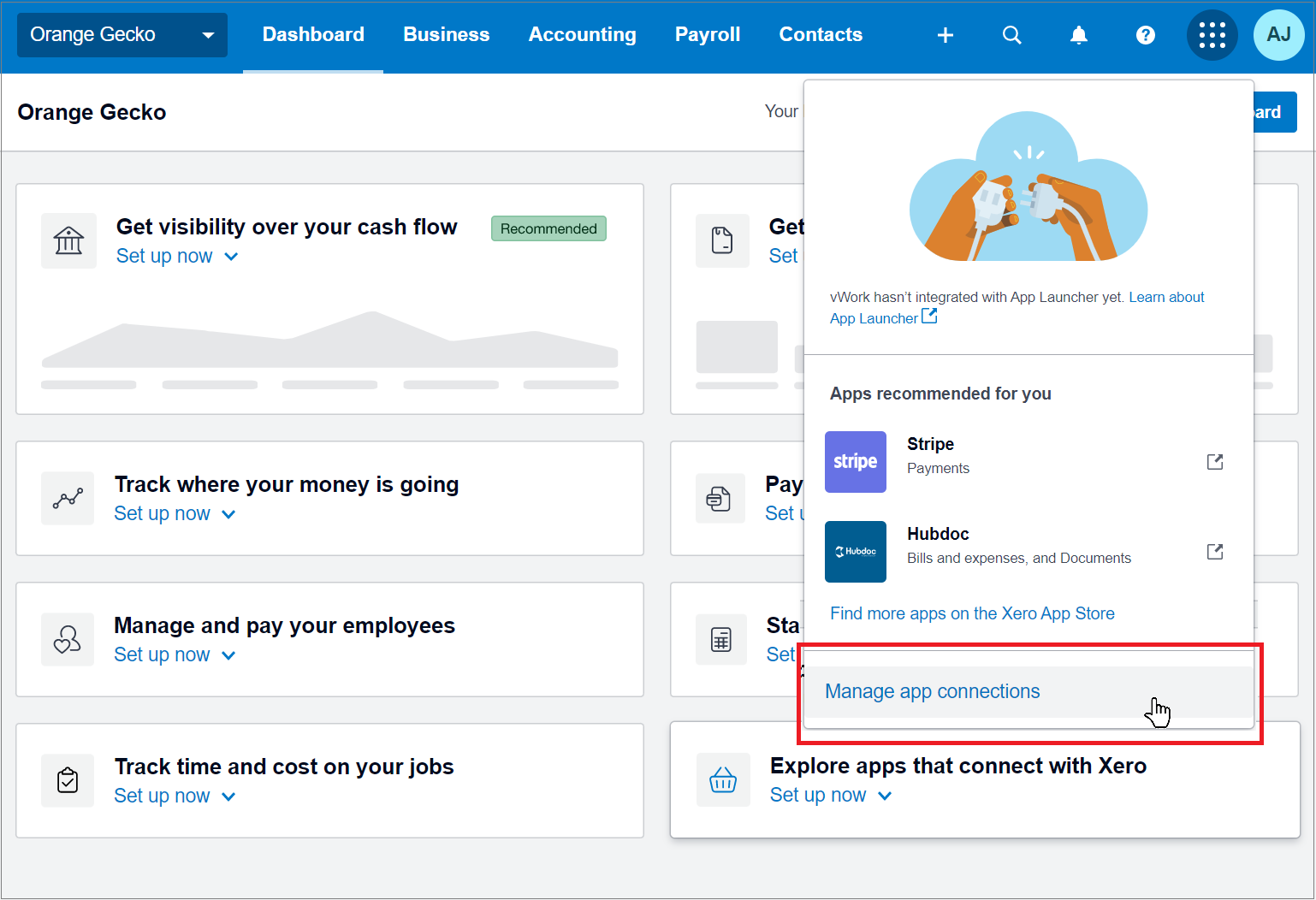Image resolution: width=1316 pixels, height=900 pixels.
Task: Click the Stripe app logo
Action: 856,462
